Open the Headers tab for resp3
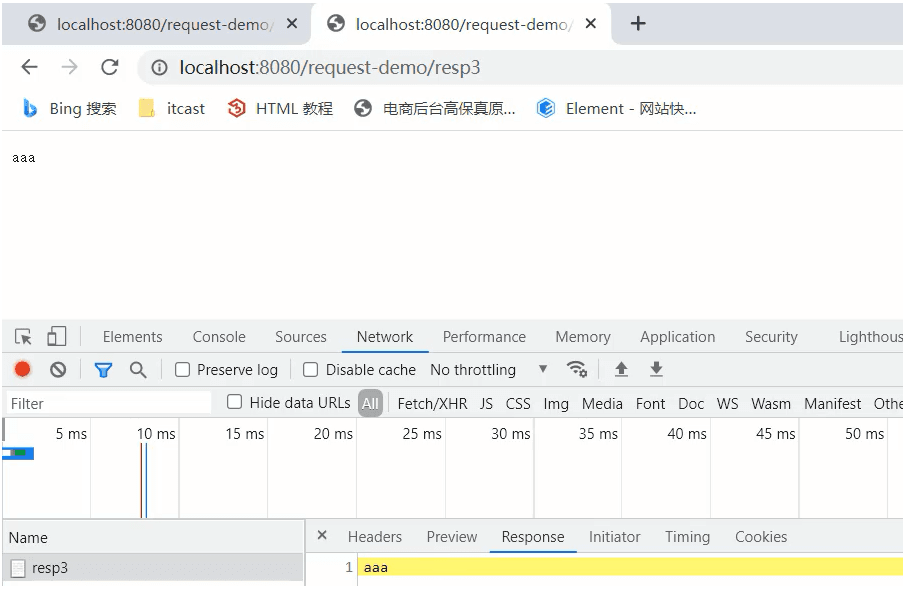Viewport: 904px width, 603px height. [x=374, y=537]
